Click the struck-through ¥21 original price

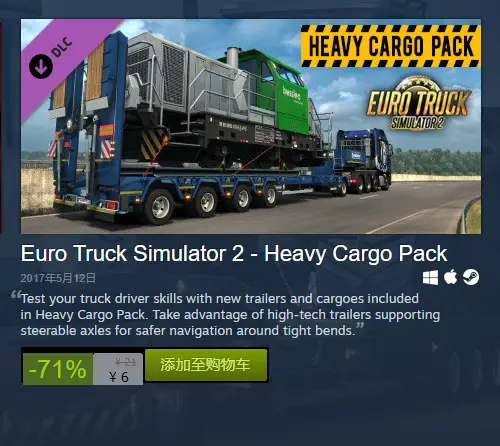(x=125, y=362)
